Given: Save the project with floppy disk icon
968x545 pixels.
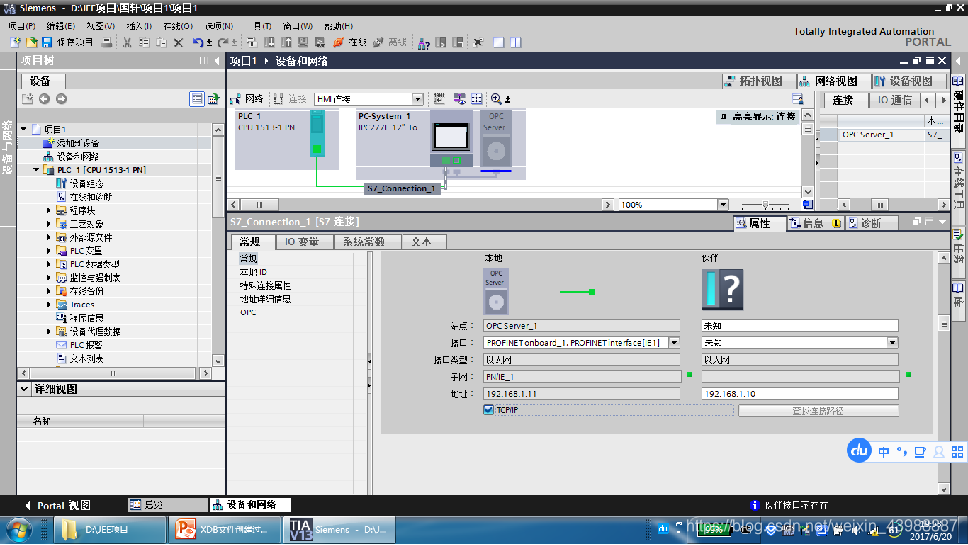Looking at the screenshot, I should tap(46, 43).
